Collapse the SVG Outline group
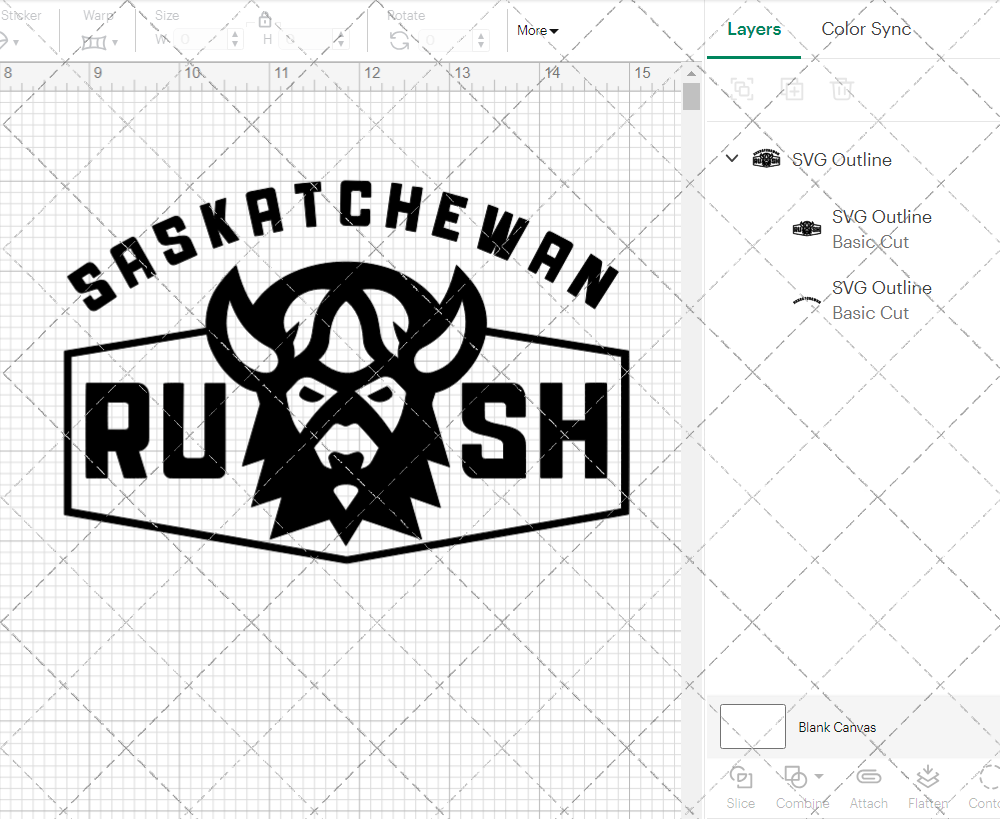The width and height of the screenshot is (1000, 819). coord(731,158)
